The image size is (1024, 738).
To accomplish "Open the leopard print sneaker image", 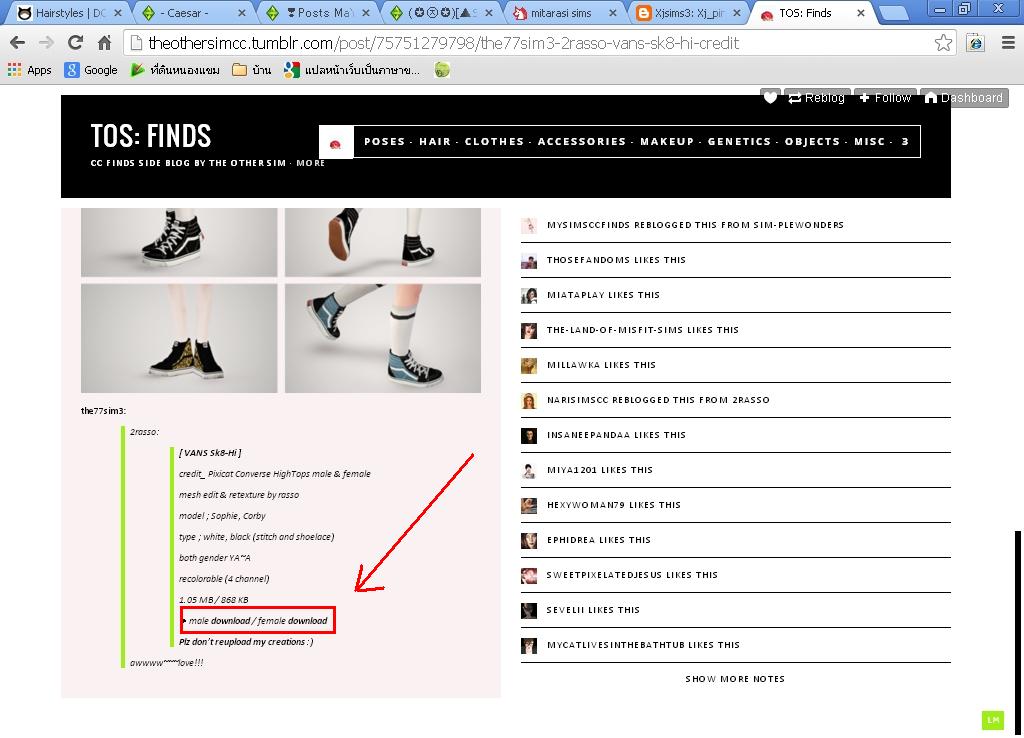I will tap(179, 338).
